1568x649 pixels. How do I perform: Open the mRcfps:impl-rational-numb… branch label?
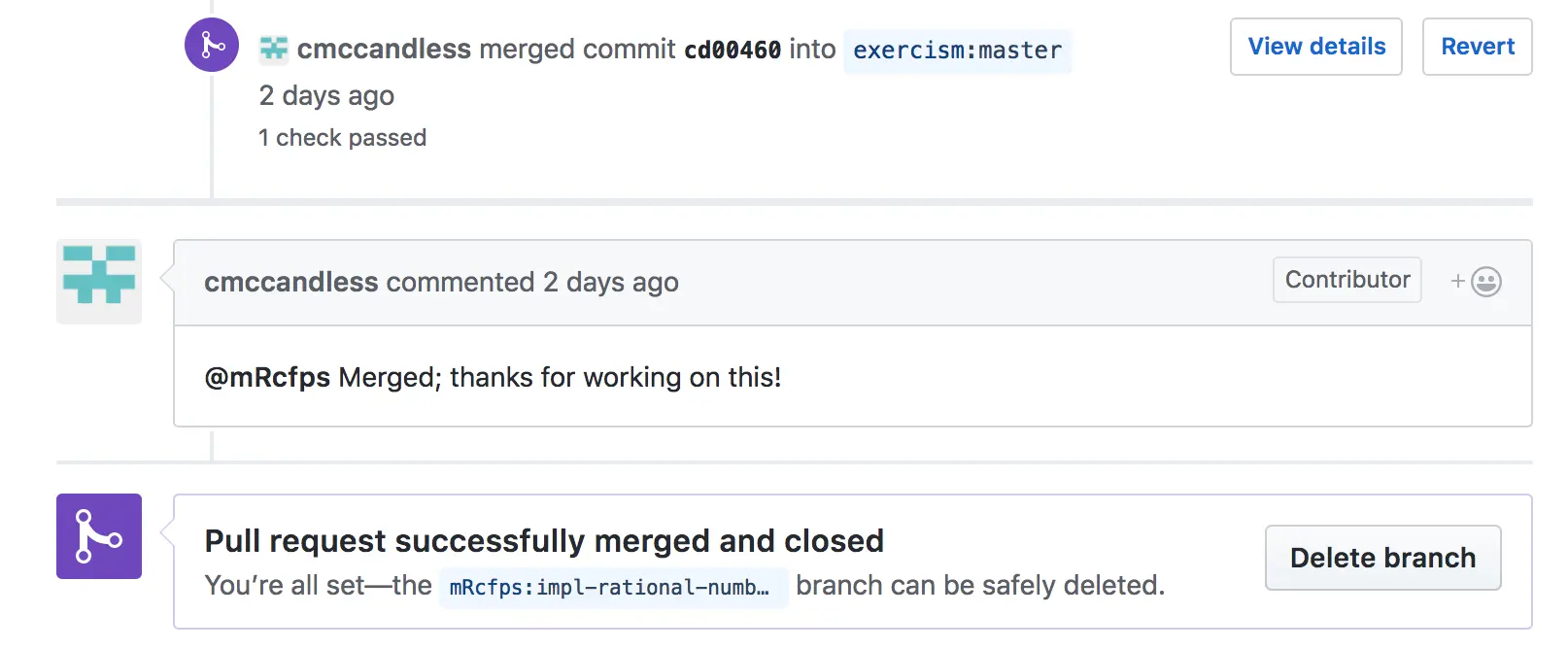613,587
